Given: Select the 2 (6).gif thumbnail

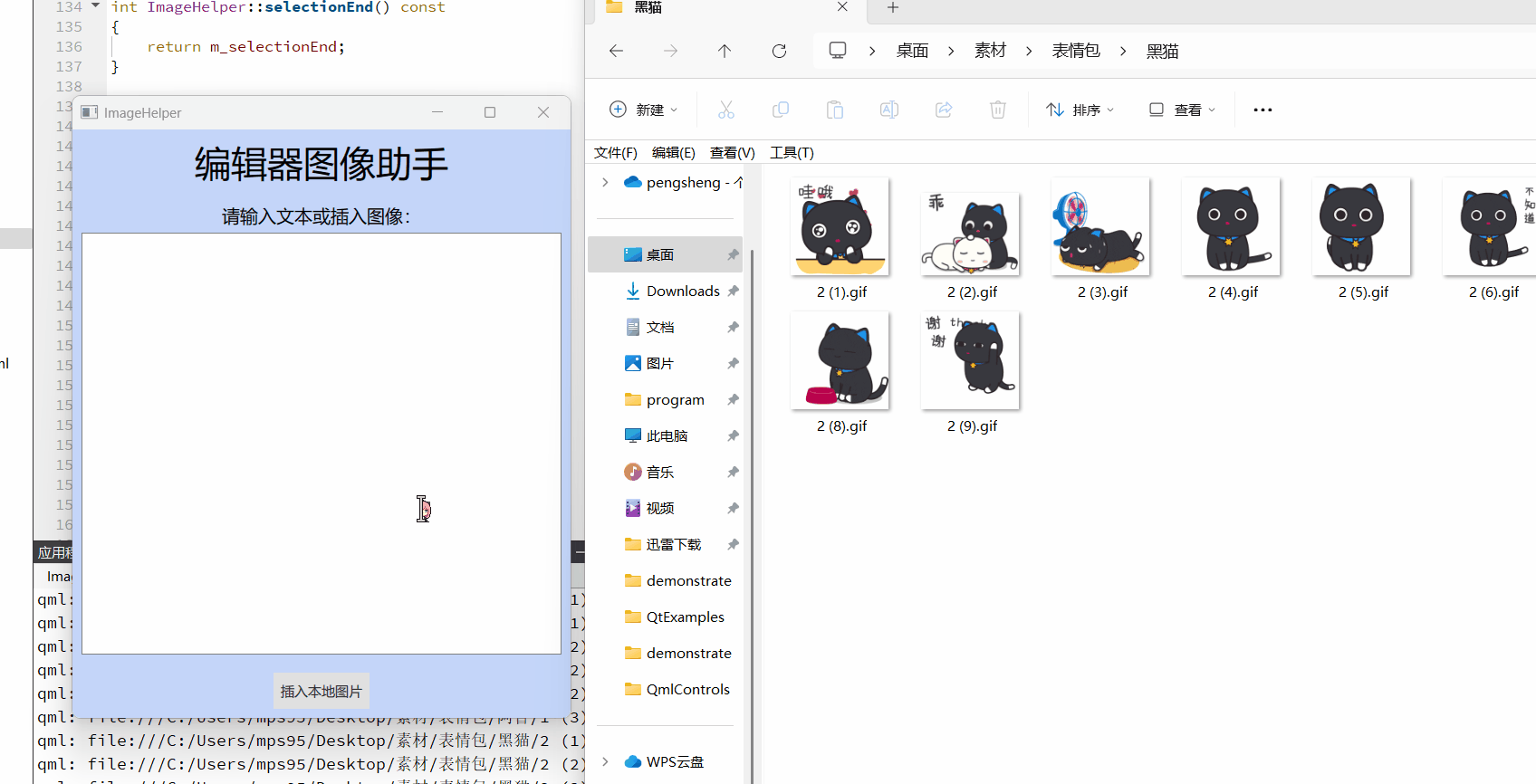Looking at the screenshot, I should 1490,226.
